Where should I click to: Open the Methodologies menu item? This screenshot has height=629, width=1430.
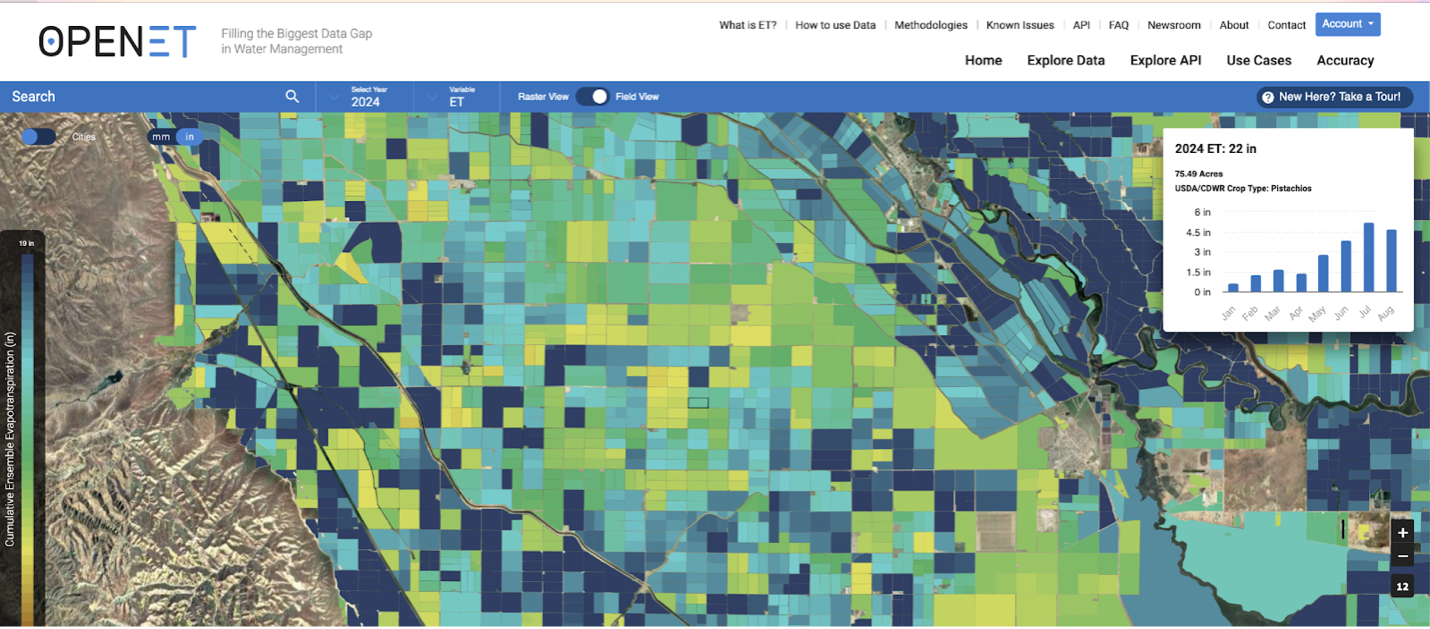930,25
